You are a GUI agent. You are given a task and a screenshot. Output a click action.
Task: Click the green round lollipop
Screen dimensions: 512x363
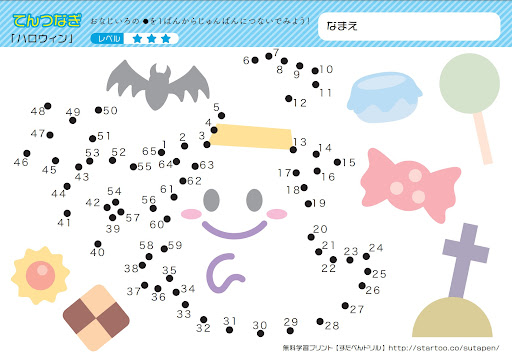click(x=470, y=84)
